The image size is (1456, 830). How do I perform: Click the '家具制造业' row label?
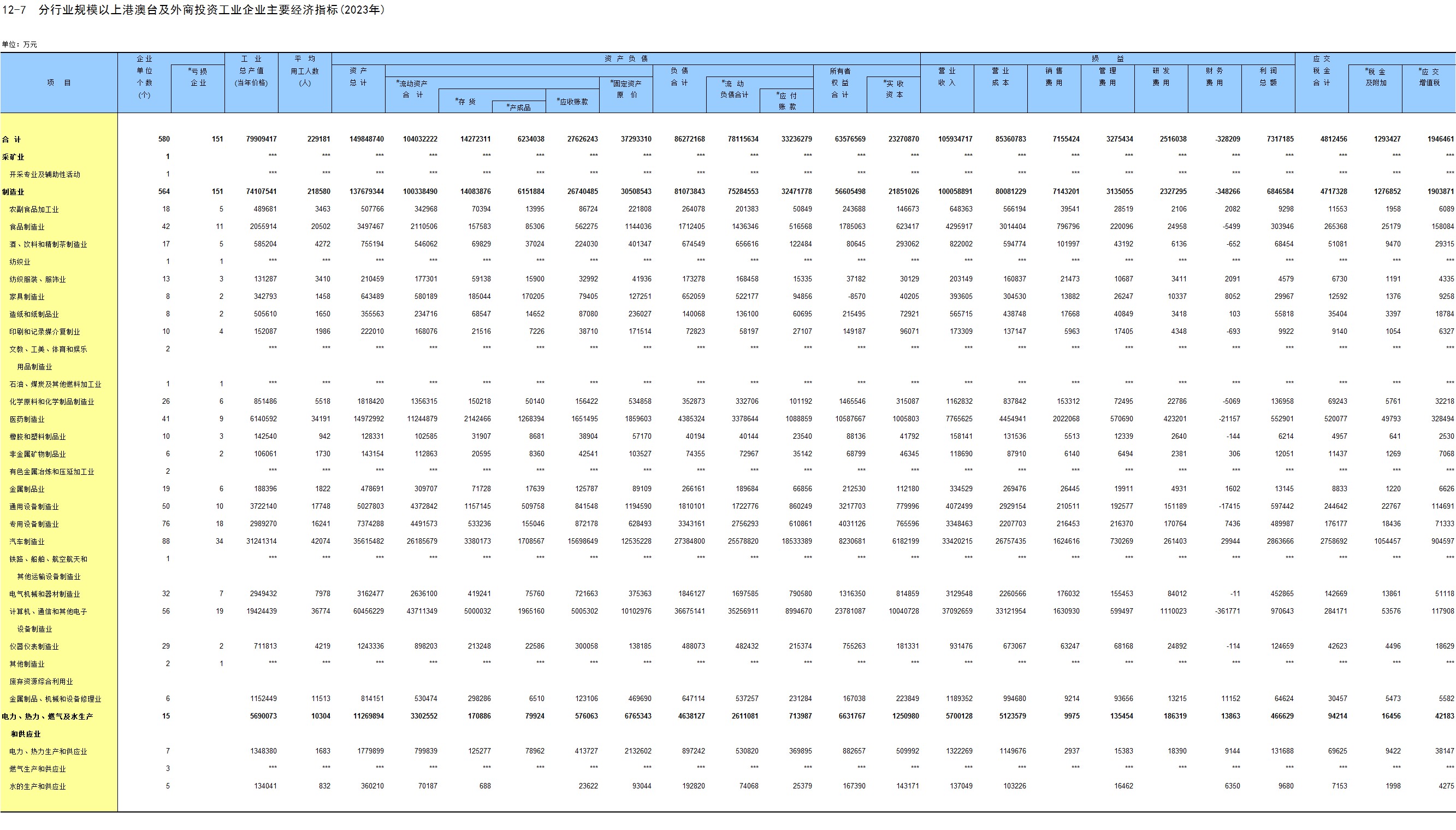point(27,297)
